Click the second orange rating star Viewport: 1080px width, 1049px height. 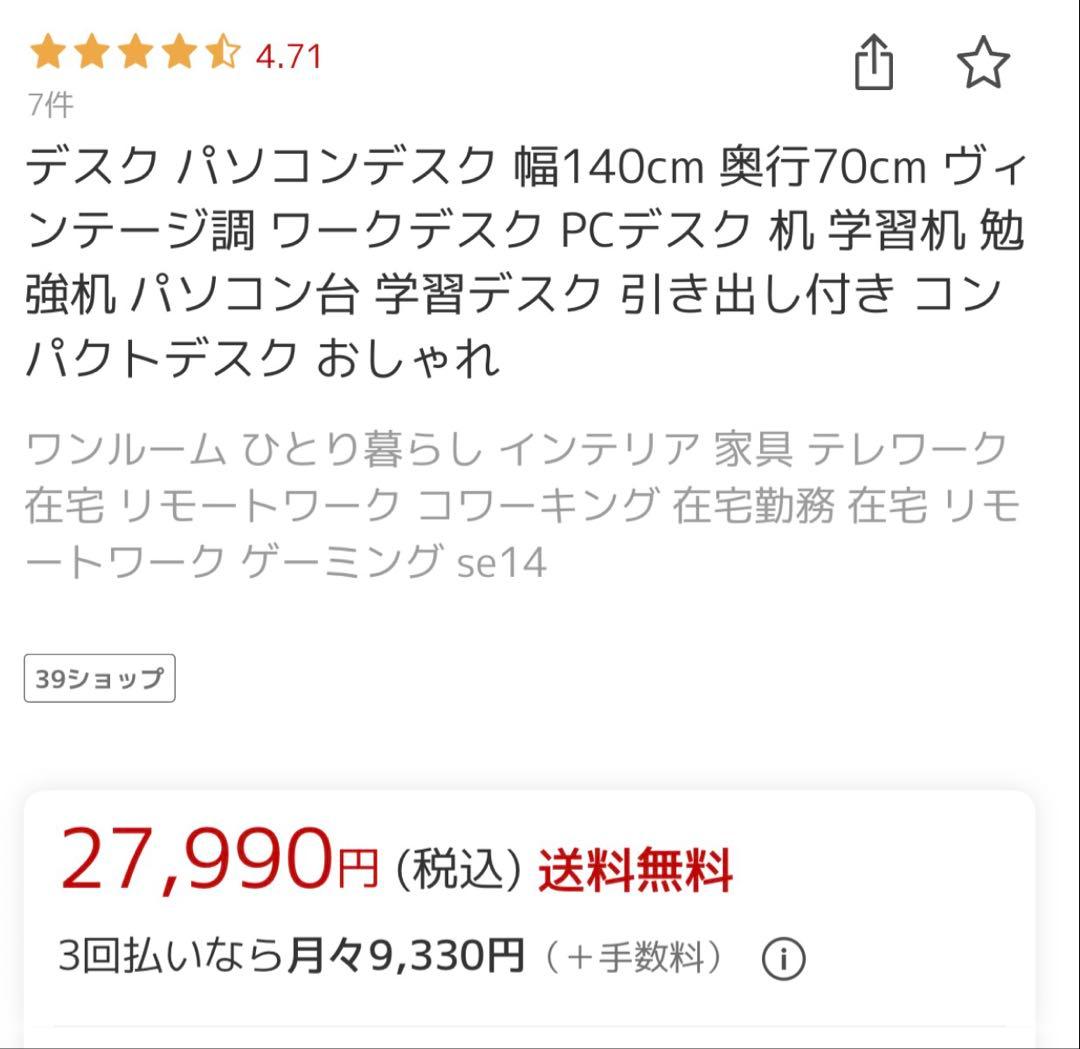pos(90,53)
